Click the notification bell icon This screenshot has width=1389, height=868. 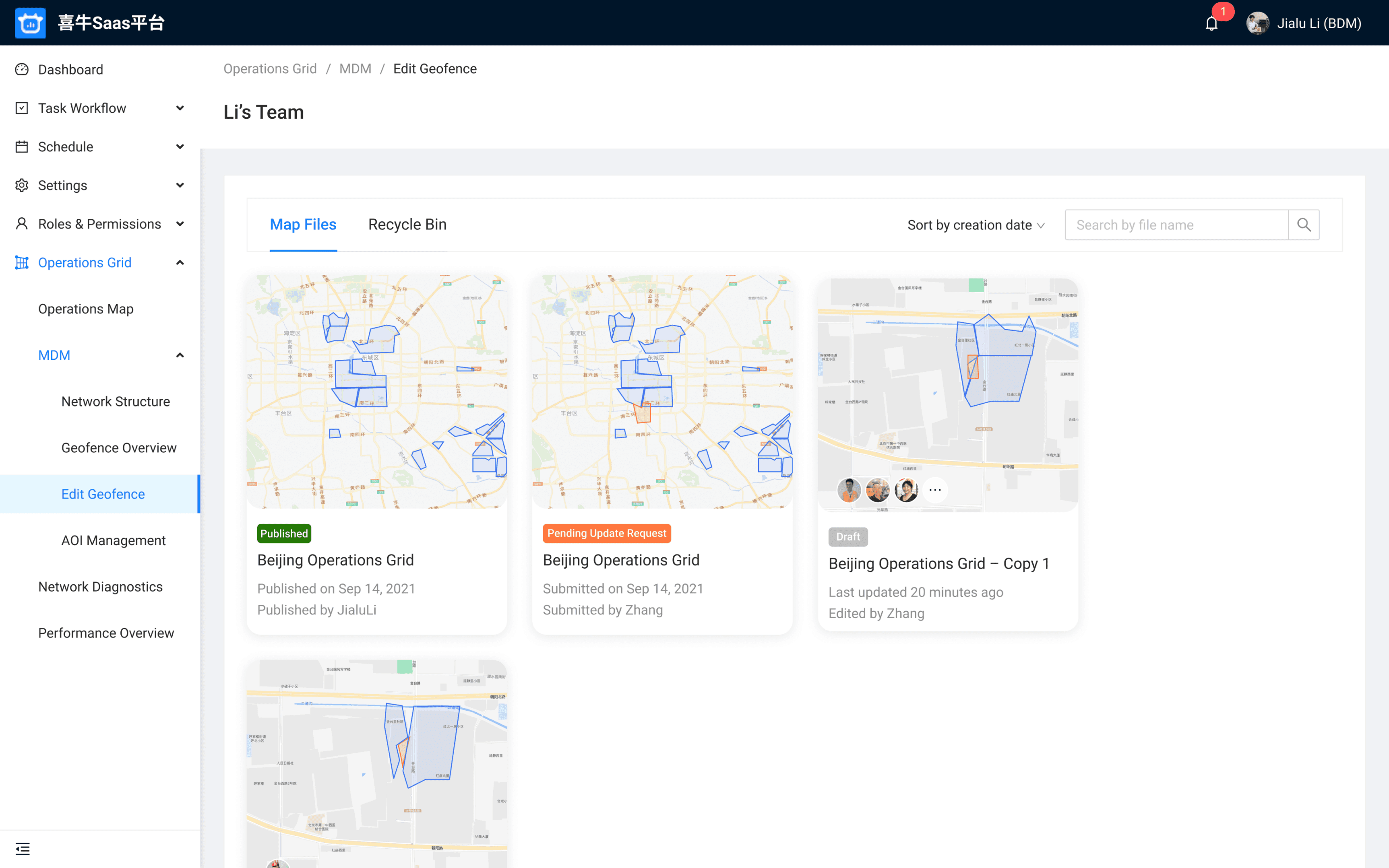[1211, 23]
